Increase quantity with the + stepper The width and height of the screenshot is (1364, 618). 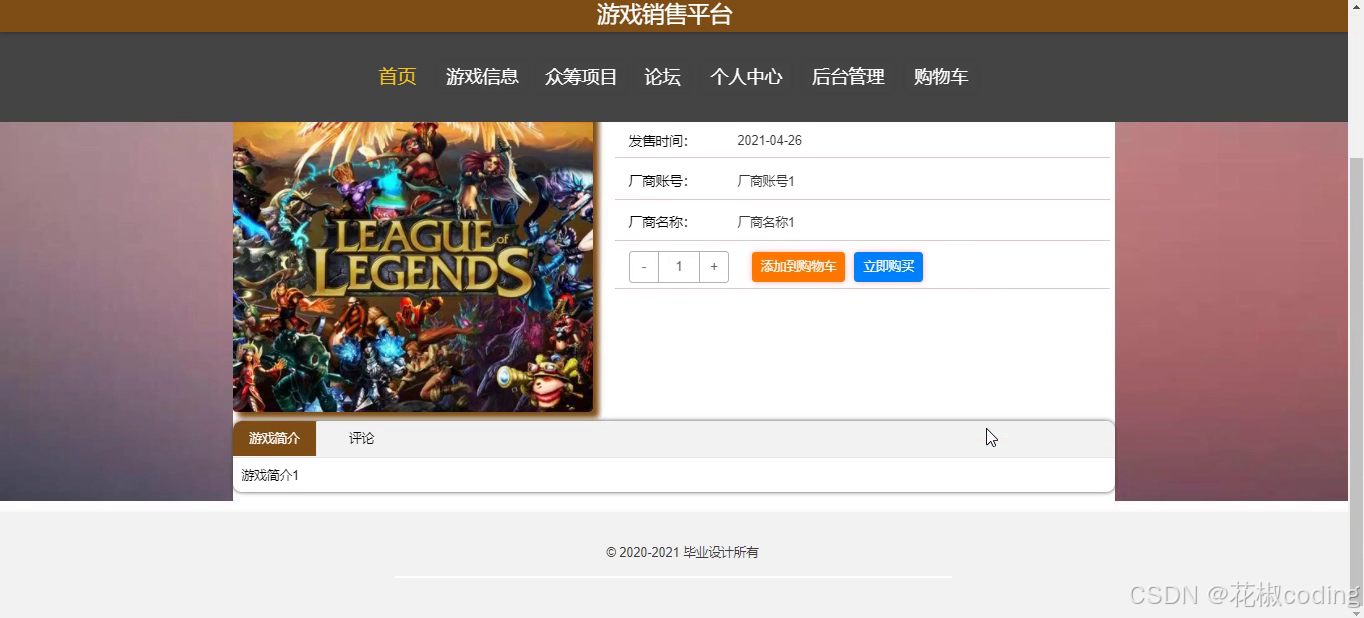click(x=713, y=266)
